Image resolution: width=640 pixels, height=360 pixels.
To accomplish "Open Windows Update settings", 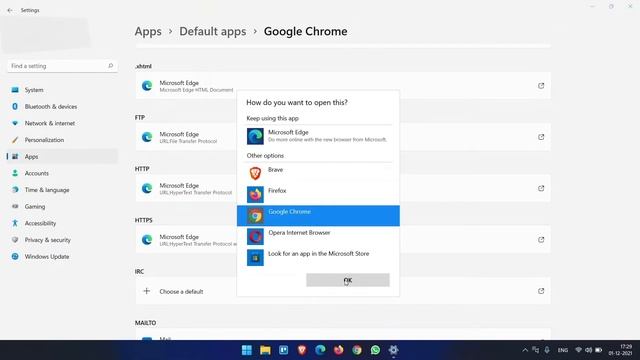I will click(62, 257).
